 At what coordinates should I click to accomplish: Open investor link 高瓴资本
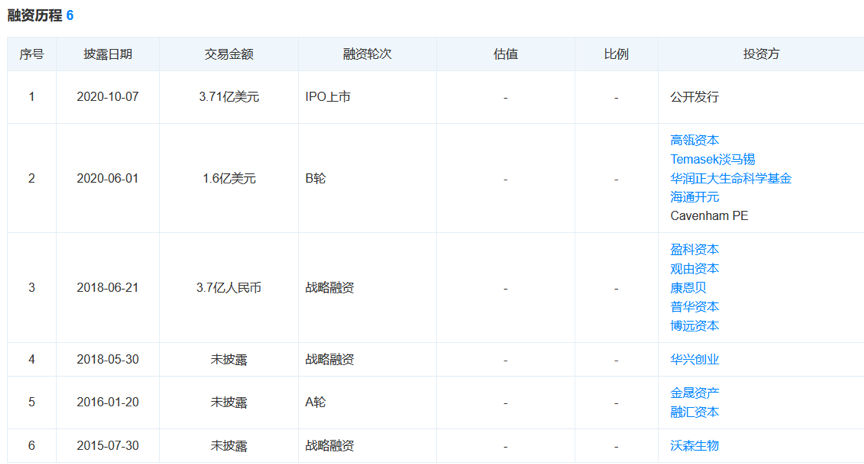(x=694, y=140)
